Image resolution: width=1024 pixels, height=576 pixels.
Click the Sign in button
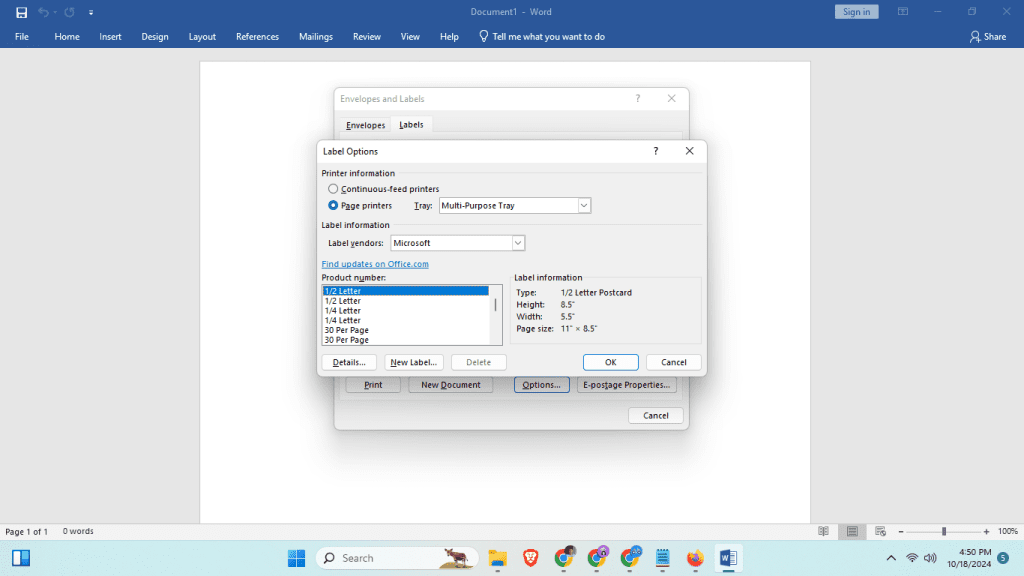click(x=856, y=12)
